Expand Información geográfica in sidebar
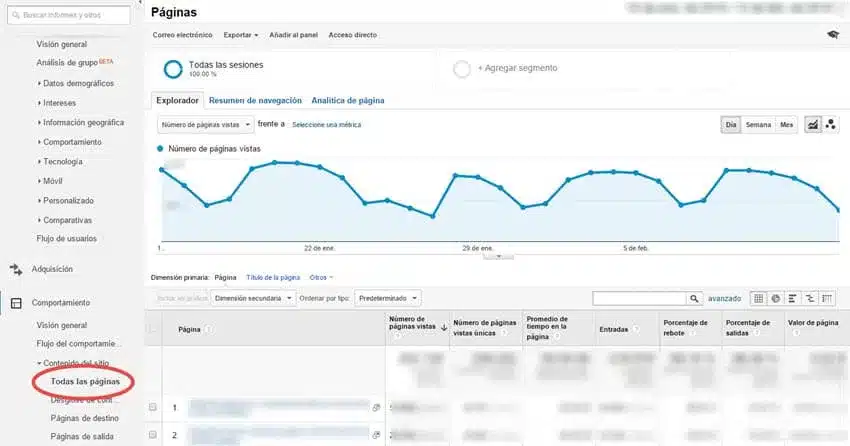 click(x=81, y=122)
